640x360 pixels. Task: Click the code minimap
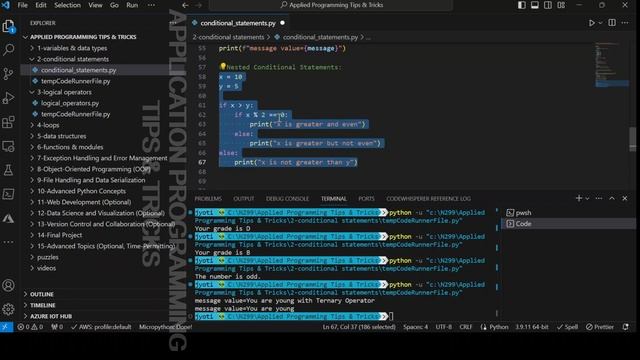[x=612, y=65]
